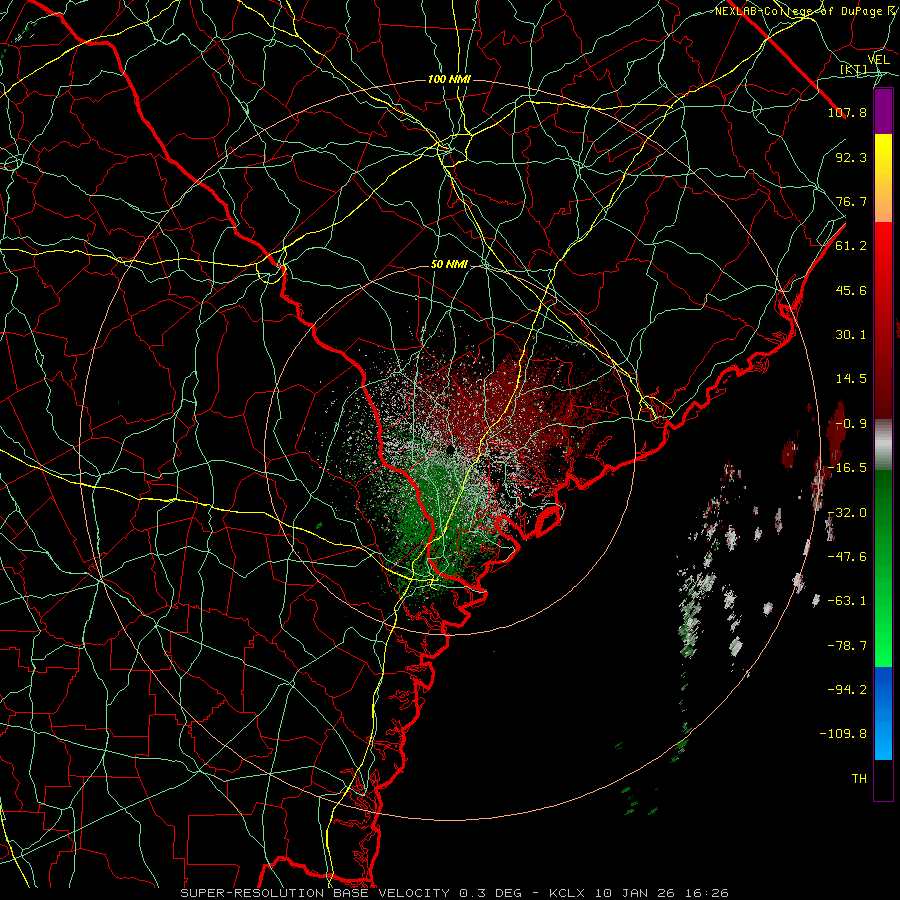
Task: Click the purple segment of the color bar
Action: coord(883,111)
